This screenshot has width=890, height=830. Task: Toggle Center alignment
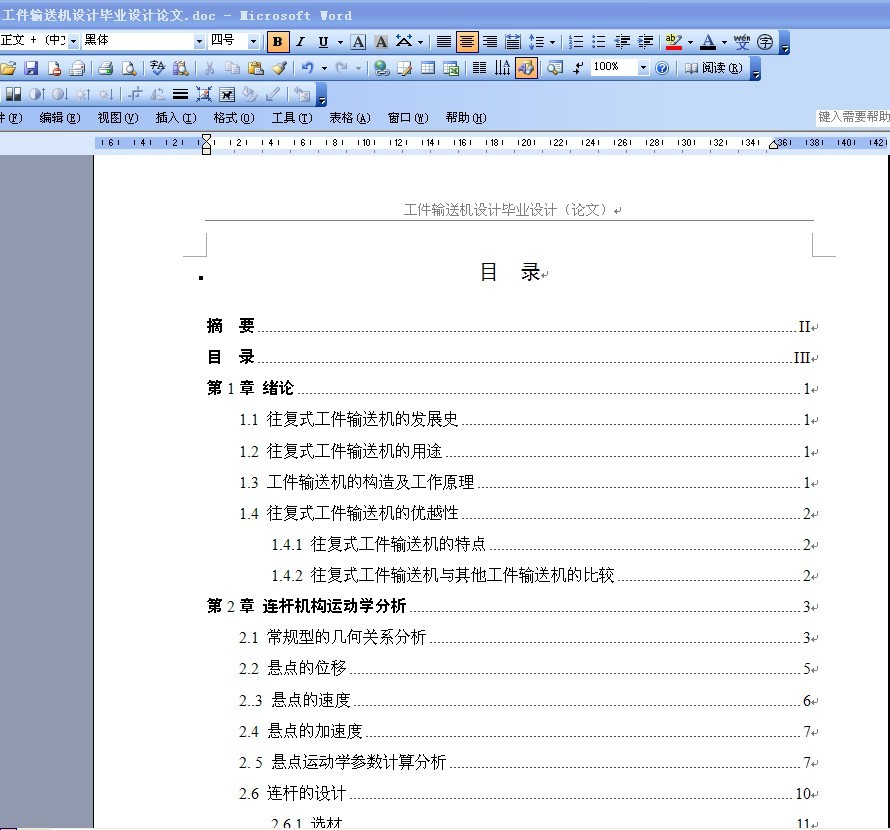pyautogui.click(x=467, y=41)
